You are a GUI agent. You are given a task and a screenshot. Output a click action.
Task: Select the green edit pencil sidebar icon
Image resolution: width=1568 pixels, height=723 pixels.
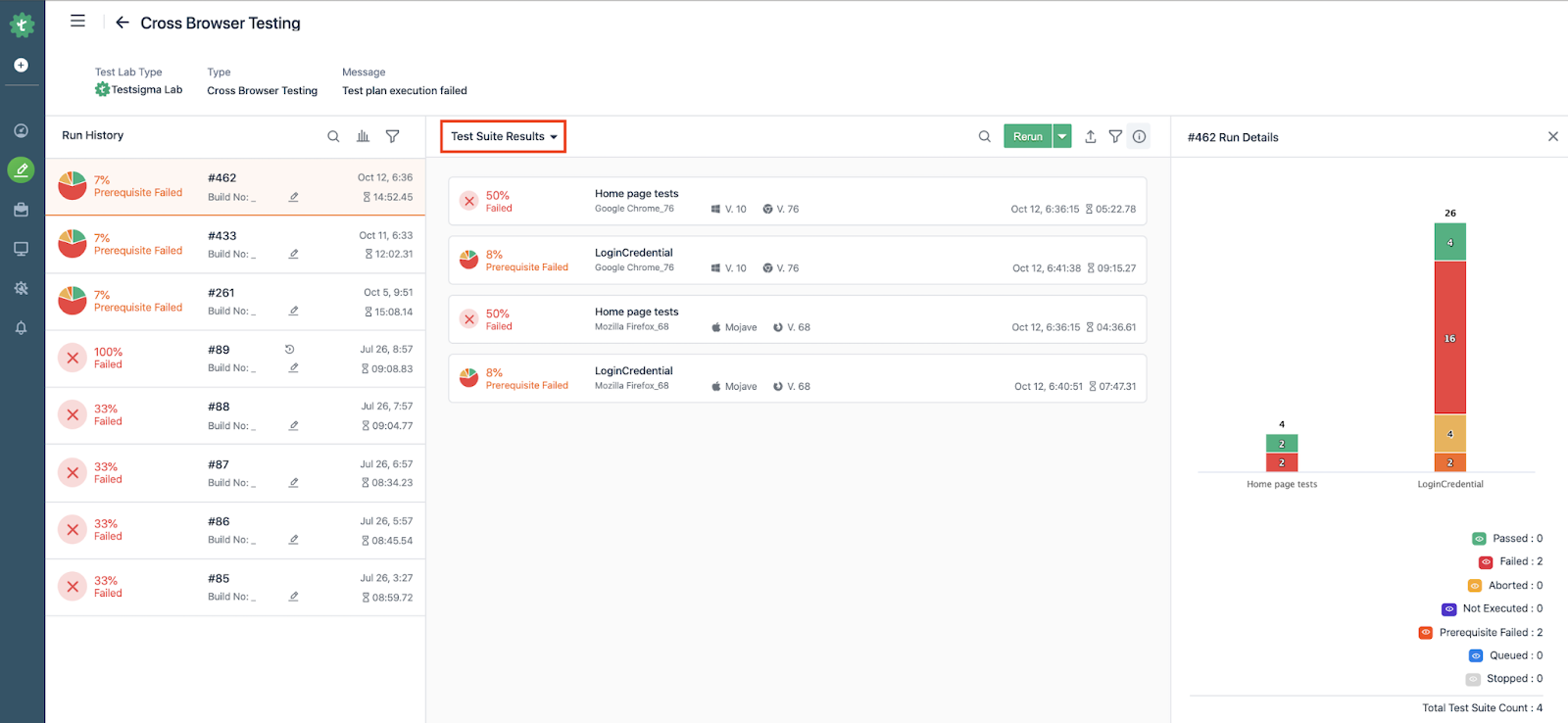[22, 169]
